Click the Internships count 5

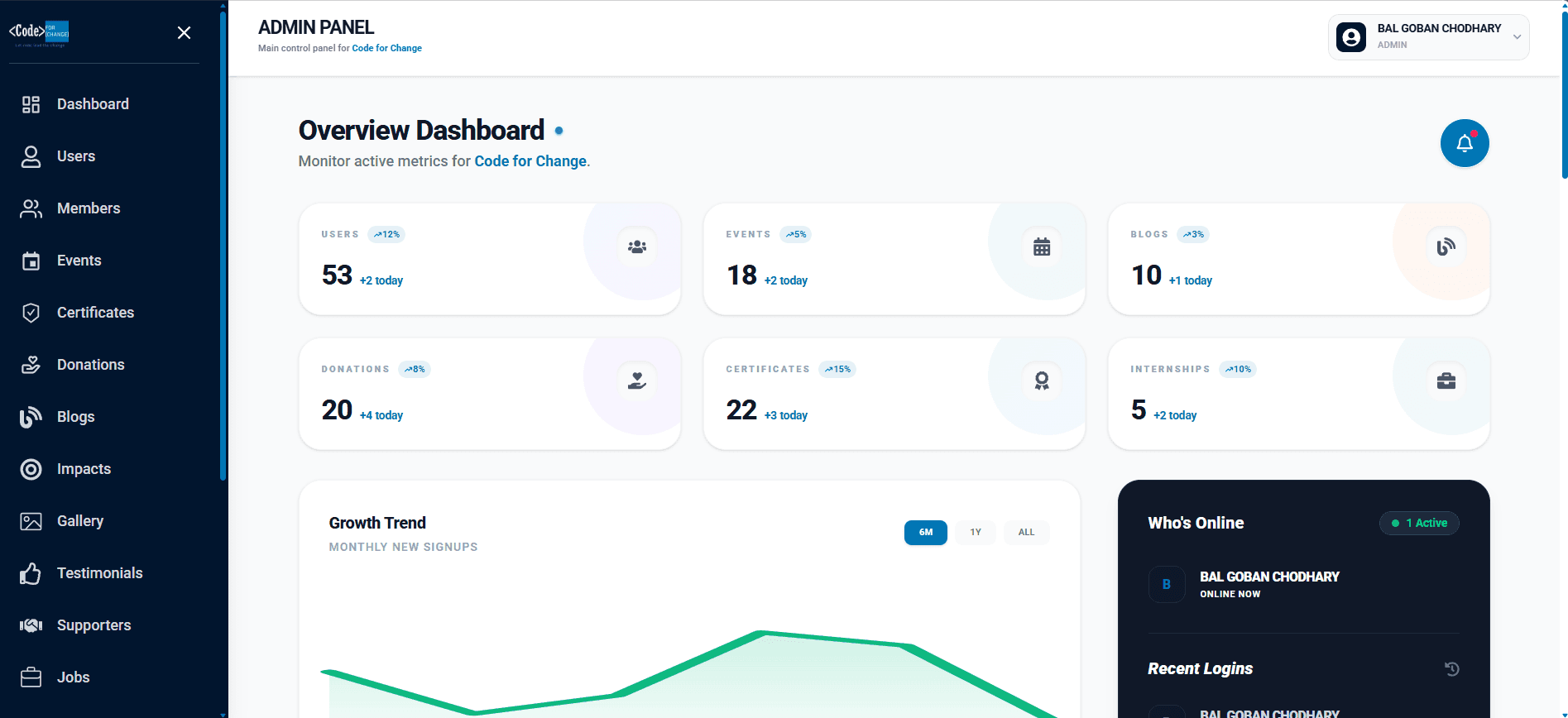click(1139, 409)
